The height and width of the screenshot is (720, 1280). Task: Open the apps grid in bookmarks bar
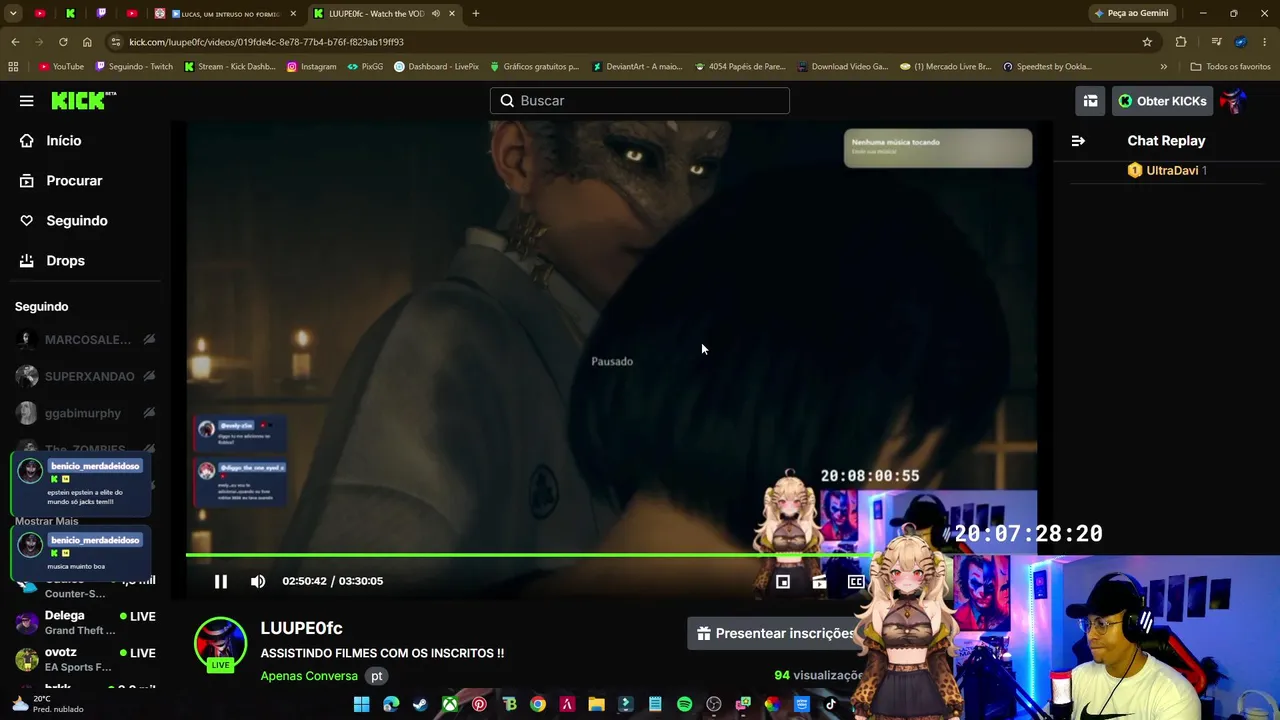pyautogui.click(x=13, y=67)
